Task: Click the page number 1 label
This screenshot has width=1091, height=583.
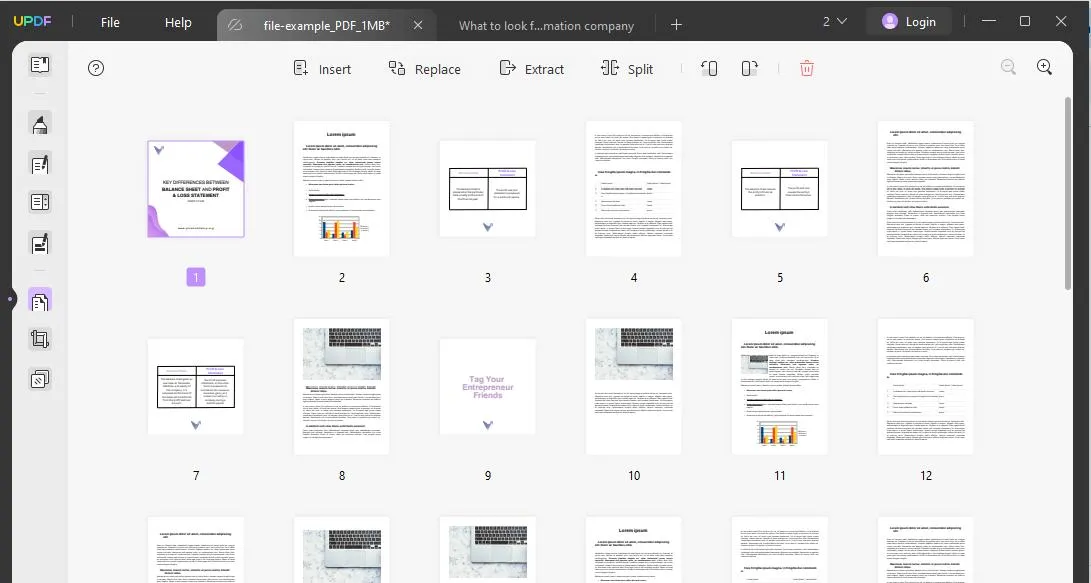Action: click(196, 278)
